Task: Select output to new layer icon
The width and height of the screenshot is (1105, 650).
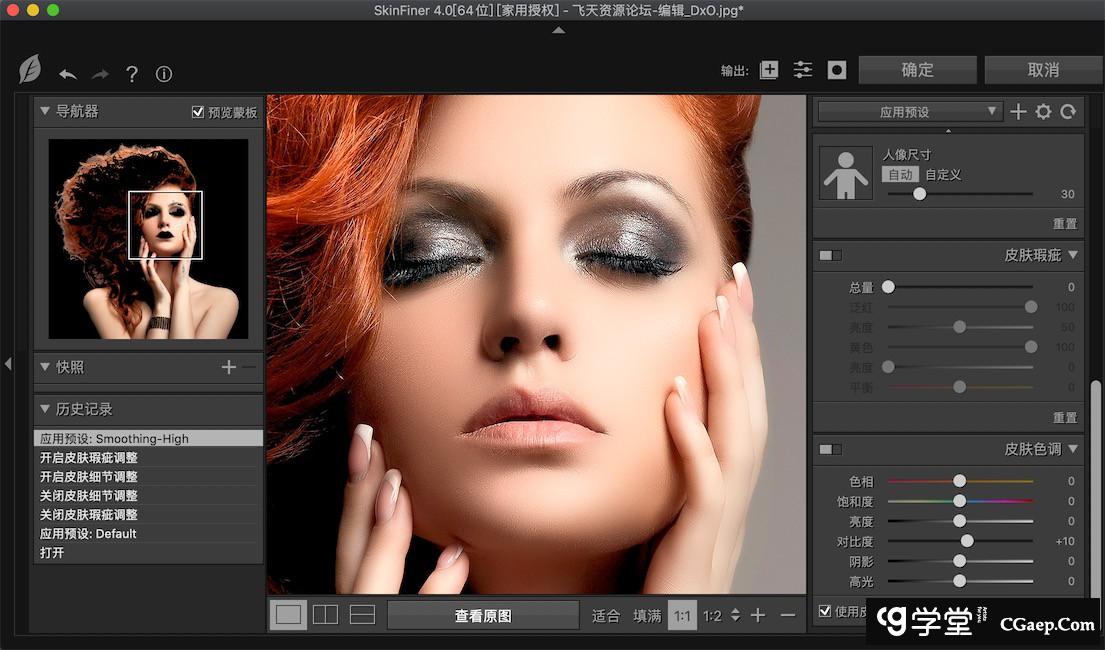Action: 769,70
